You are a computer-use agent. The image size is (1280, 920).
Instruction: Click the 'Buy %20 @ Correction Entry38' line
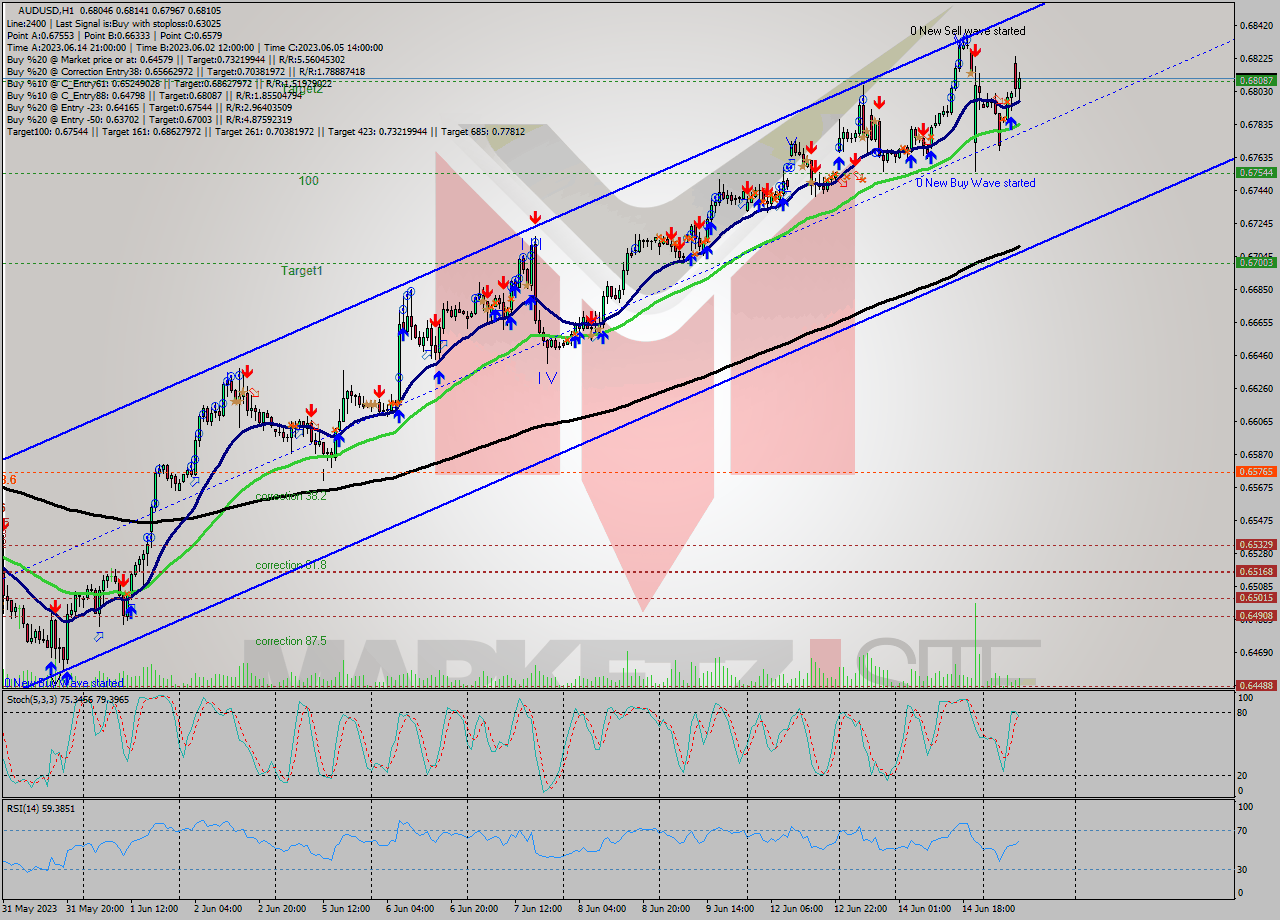(185, 72)
